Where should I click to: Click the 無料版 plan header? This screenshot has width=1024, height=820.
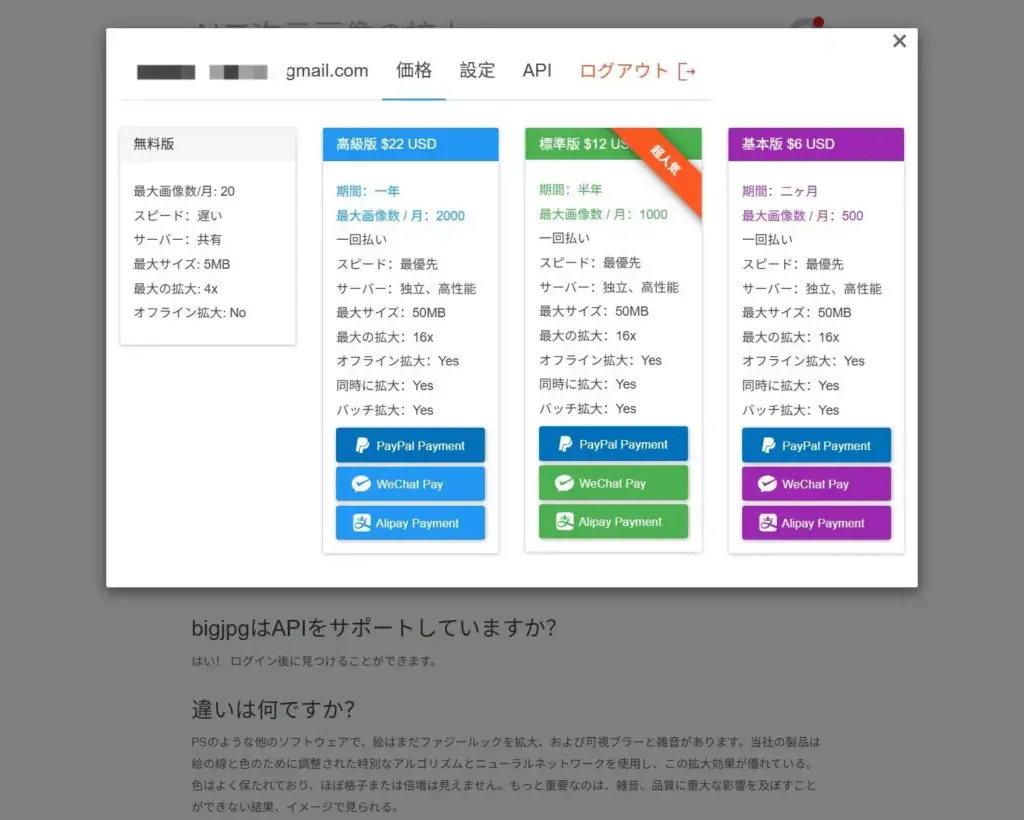pos(208,144)
